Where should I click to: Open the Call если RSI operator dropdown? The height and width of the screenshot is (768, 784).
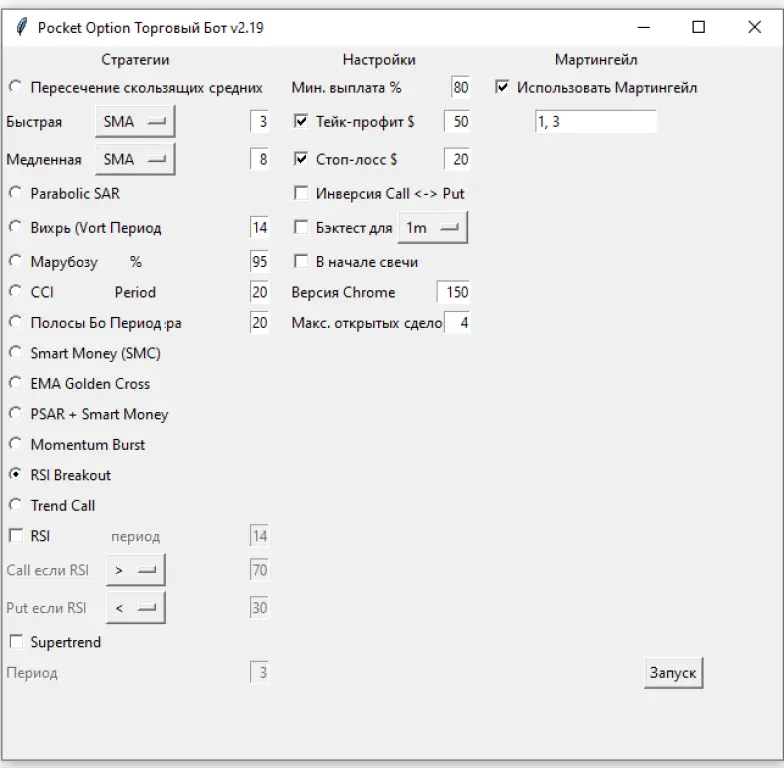(x=136, y=570)
